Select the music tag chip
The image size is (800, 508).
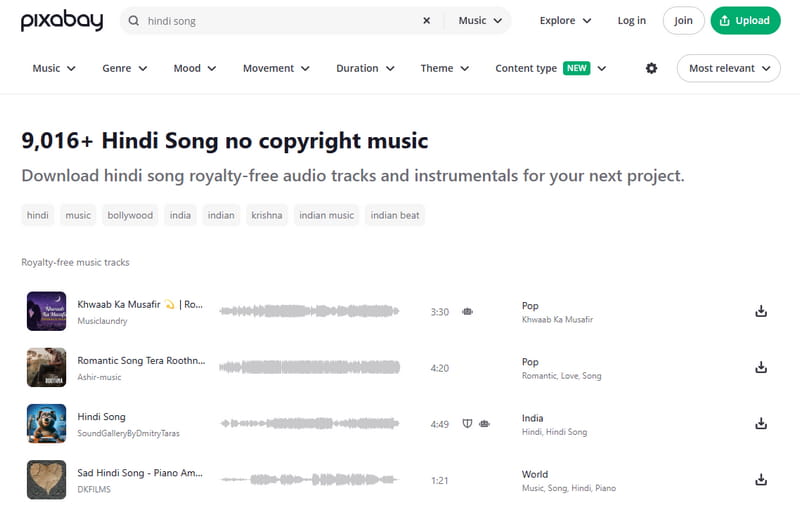point(78,215)
